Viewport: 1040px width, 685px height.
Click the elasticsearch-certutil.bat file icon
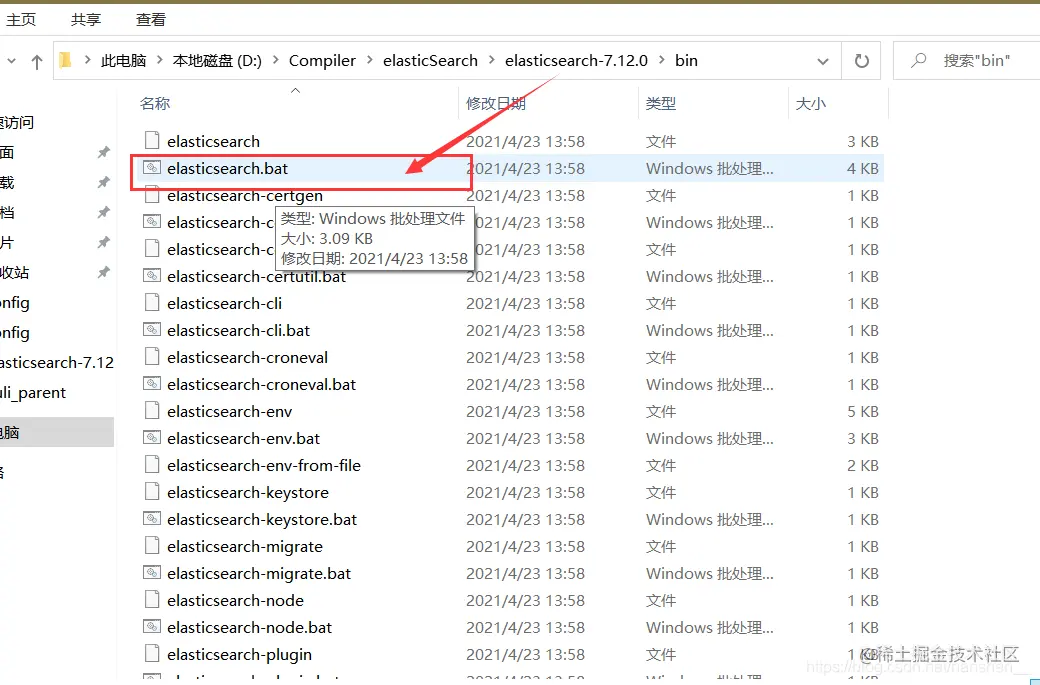point(152,276)
